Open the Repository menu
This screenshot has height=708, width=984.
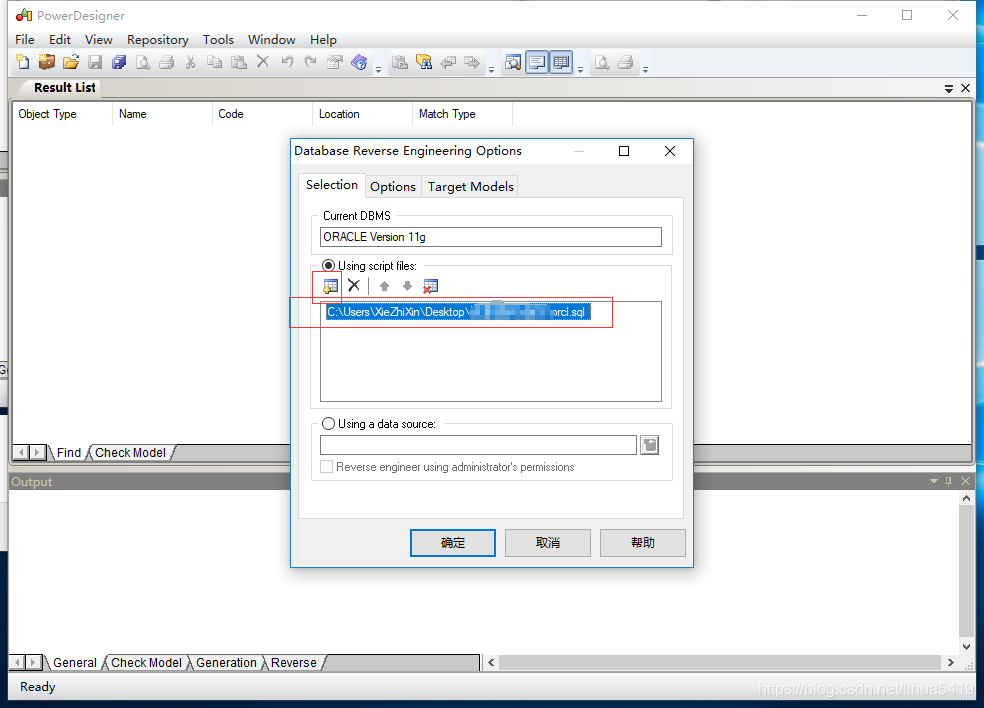tap(157, 39)
